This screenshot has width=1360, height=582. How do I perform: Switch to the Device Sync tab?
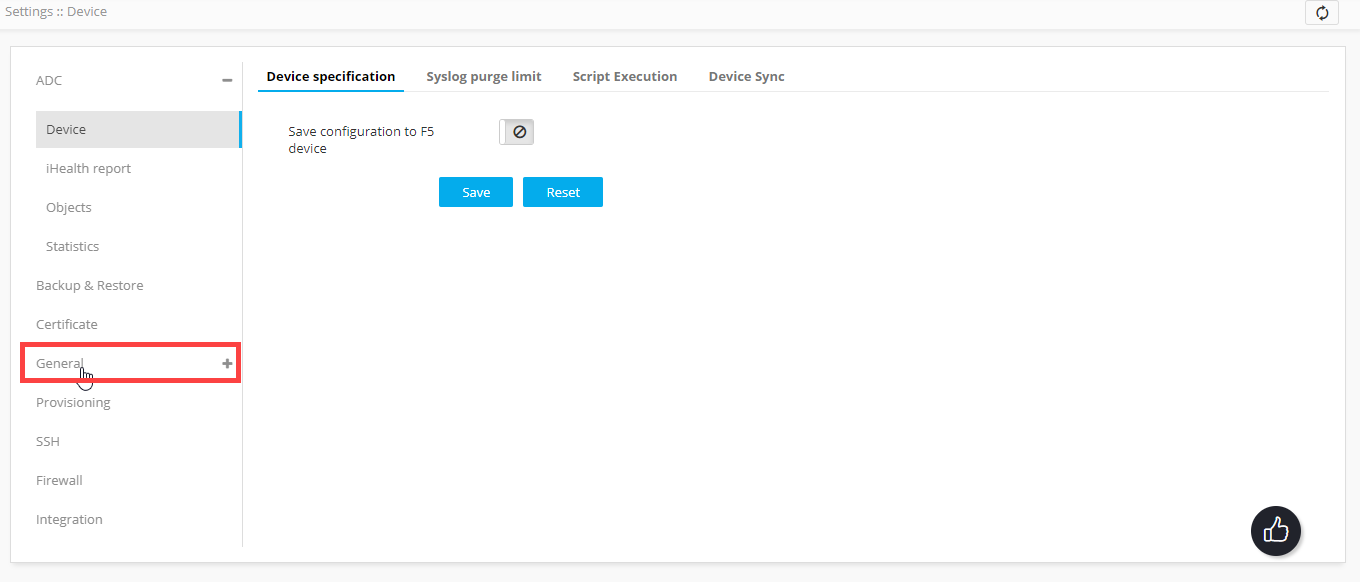[x=747, y=77]
